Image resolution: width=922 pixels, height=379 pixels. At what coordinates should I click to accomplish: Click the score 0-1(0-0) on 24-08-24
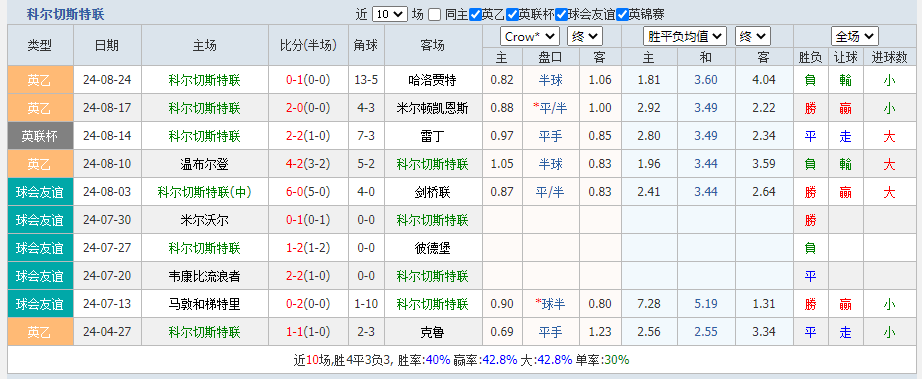point(308,80)
